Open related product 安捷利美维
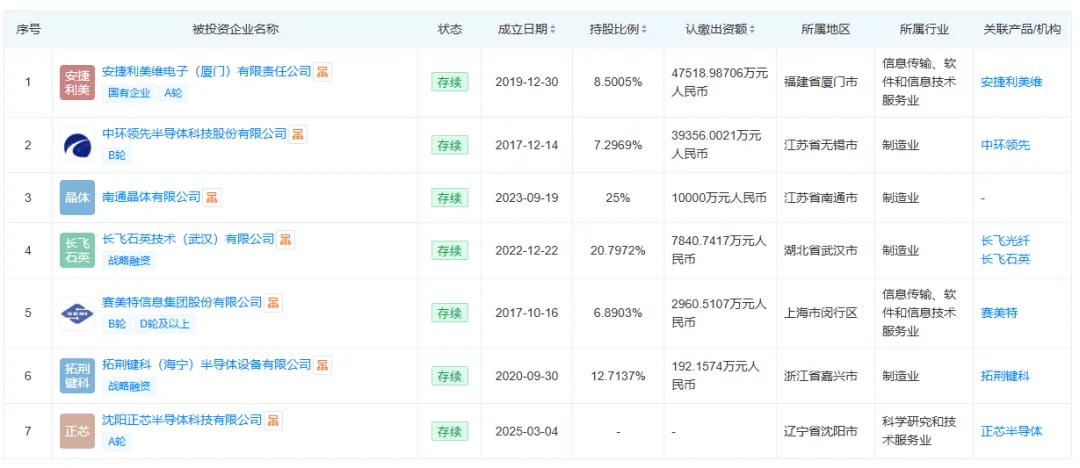 point(1011,82)
